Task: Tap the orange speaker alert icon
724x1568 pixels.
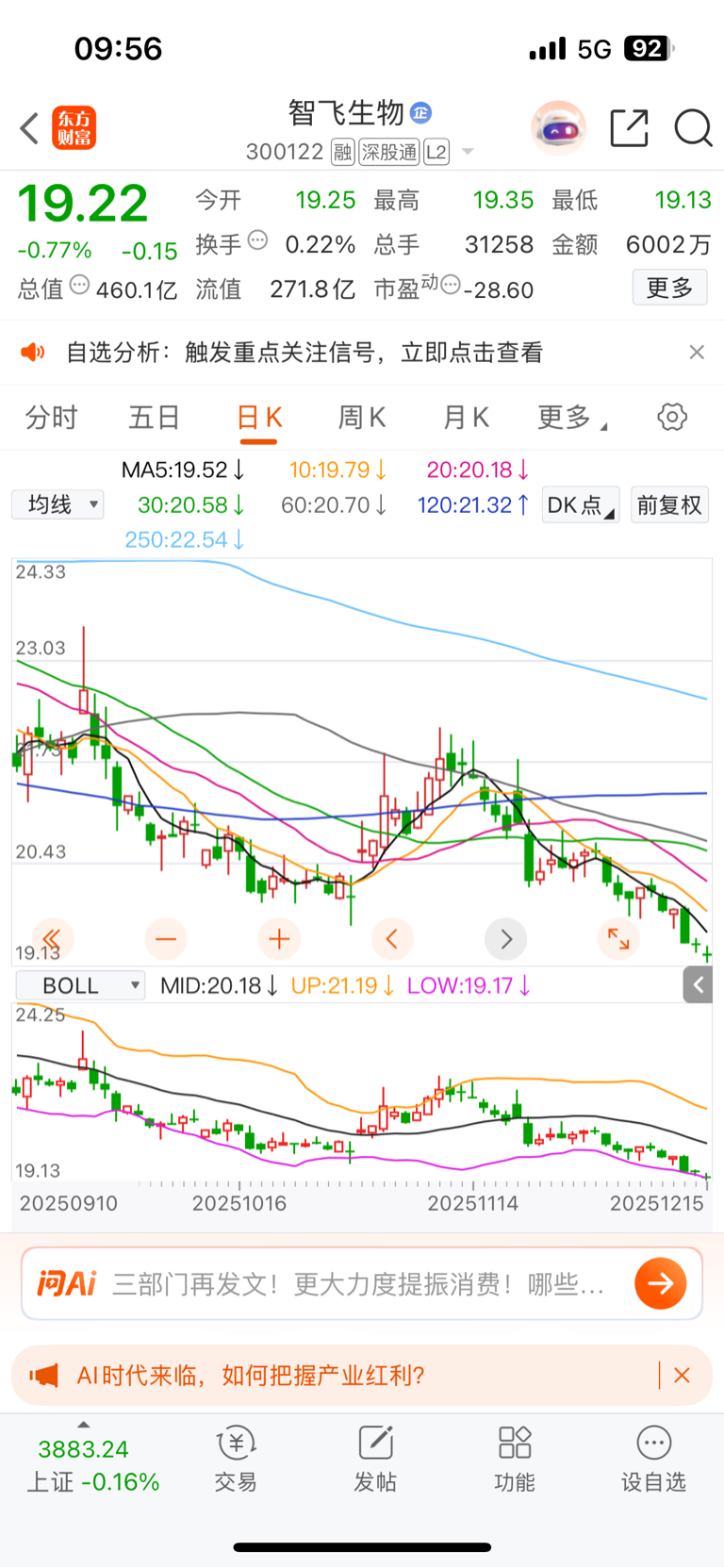Action: point(33,353)
